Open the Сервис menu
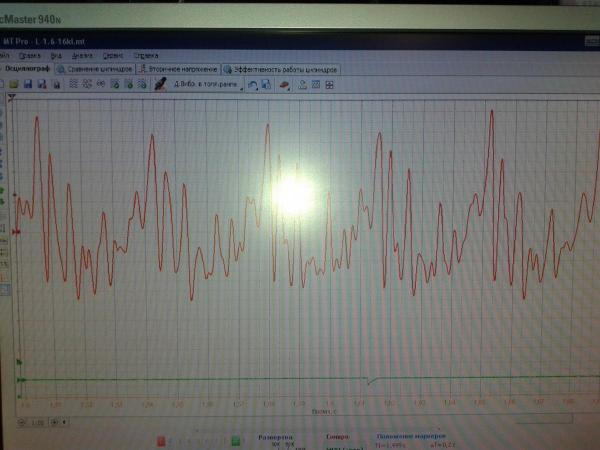 click(113, 56)
